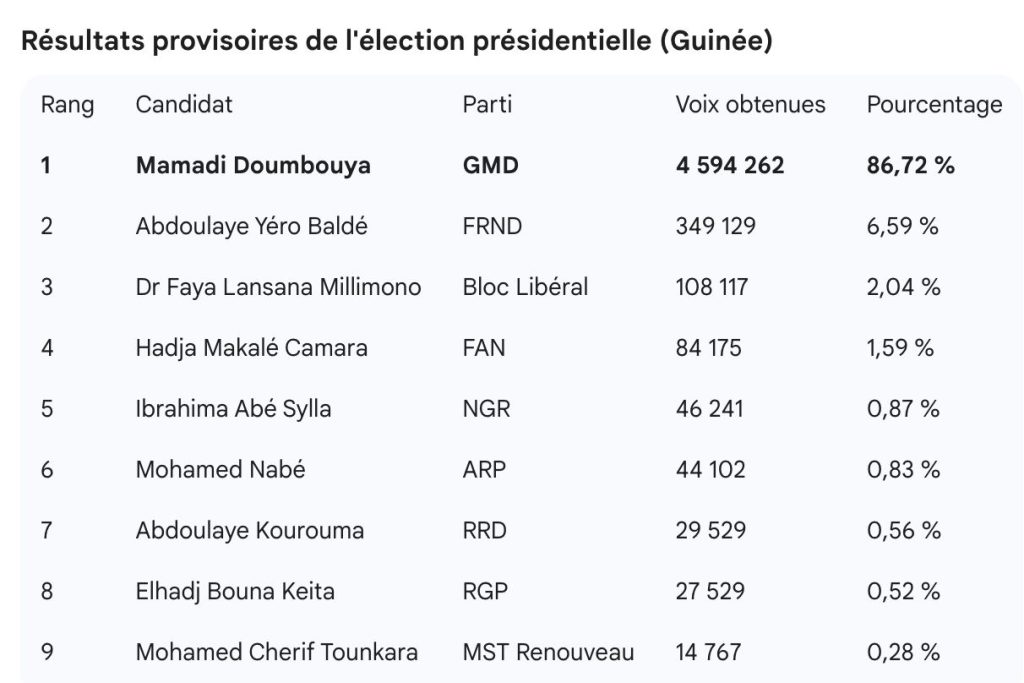The image size is (1024, 683).
Task: Select Abdoulaye Yéro Baldé's name
Action: tap(252, 227)
